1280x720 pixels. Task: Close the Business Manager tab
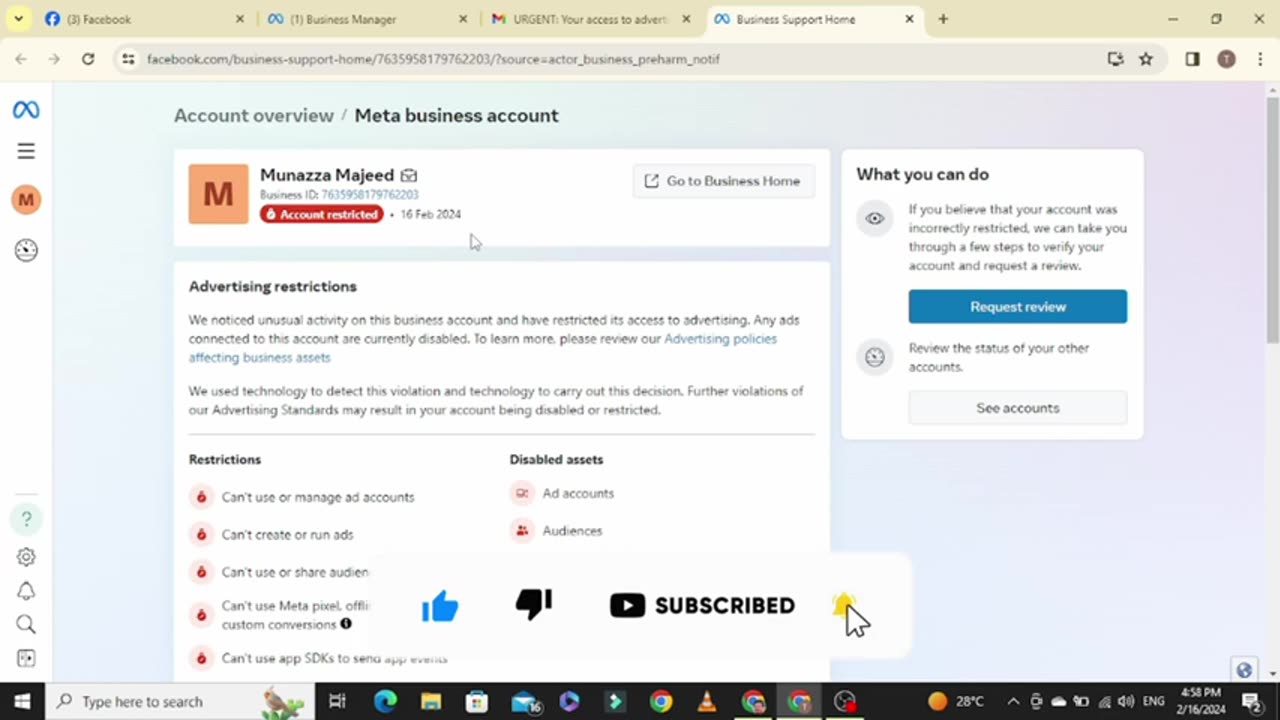click(x=463, y=19)
